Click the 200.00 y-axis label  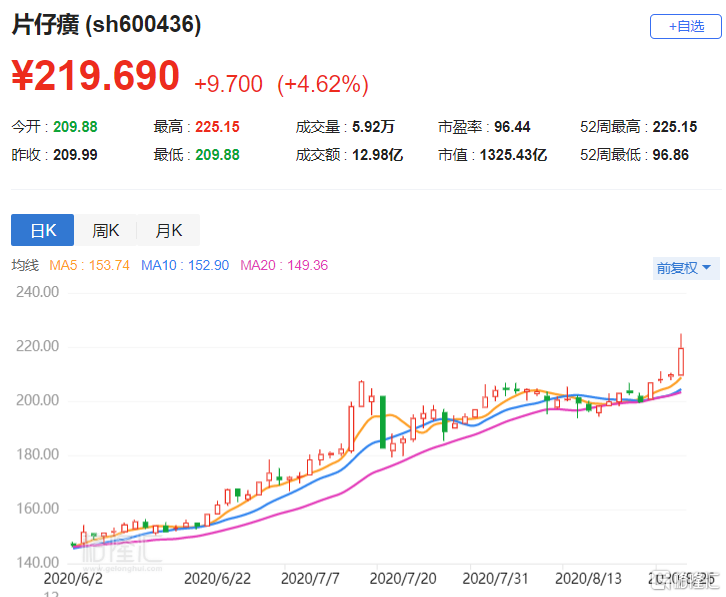[38, 401]
